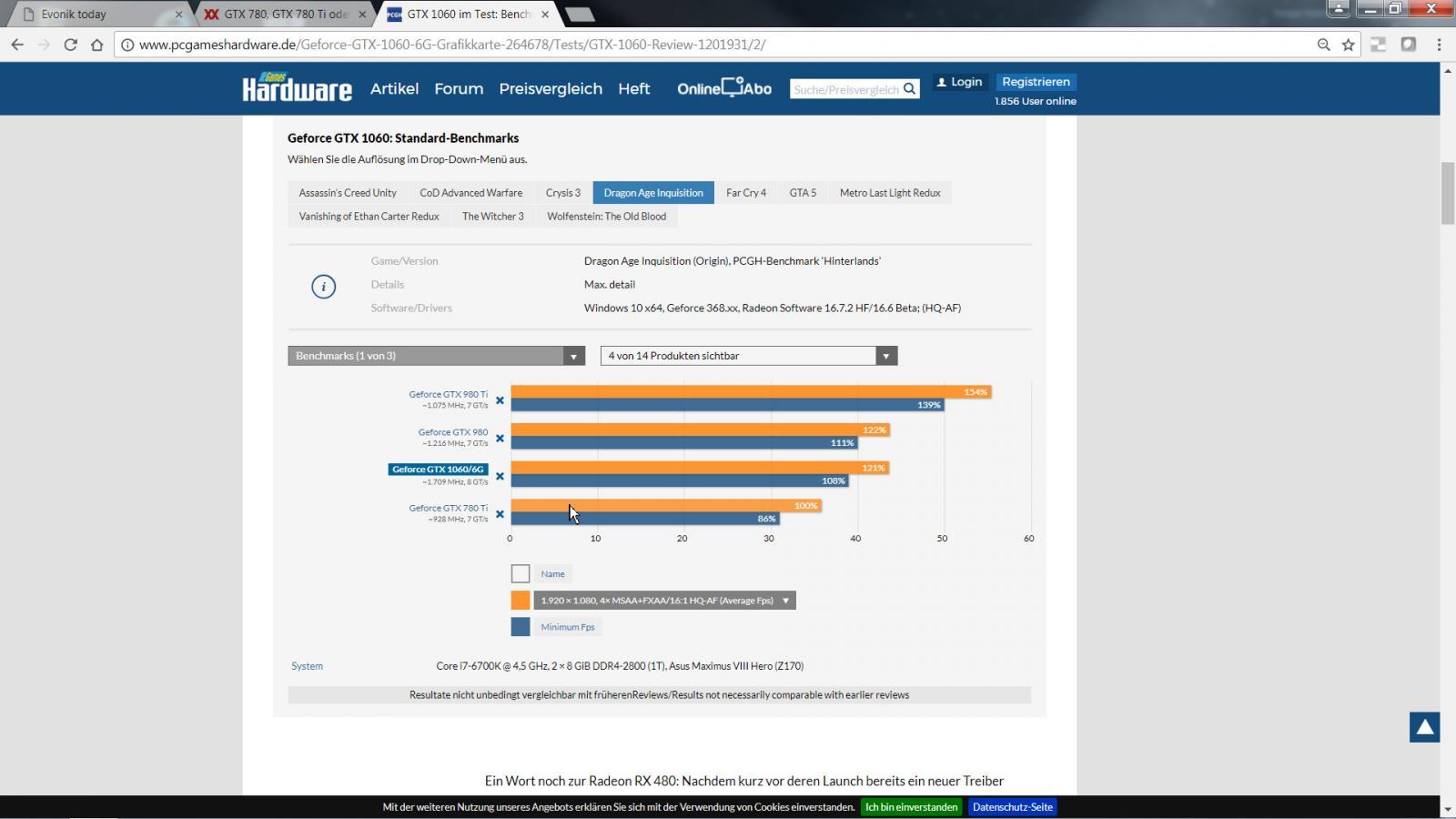The width and height of the screenshot is (1456, 819).
Task: Click the Name legend label
Action: [552, 574]
